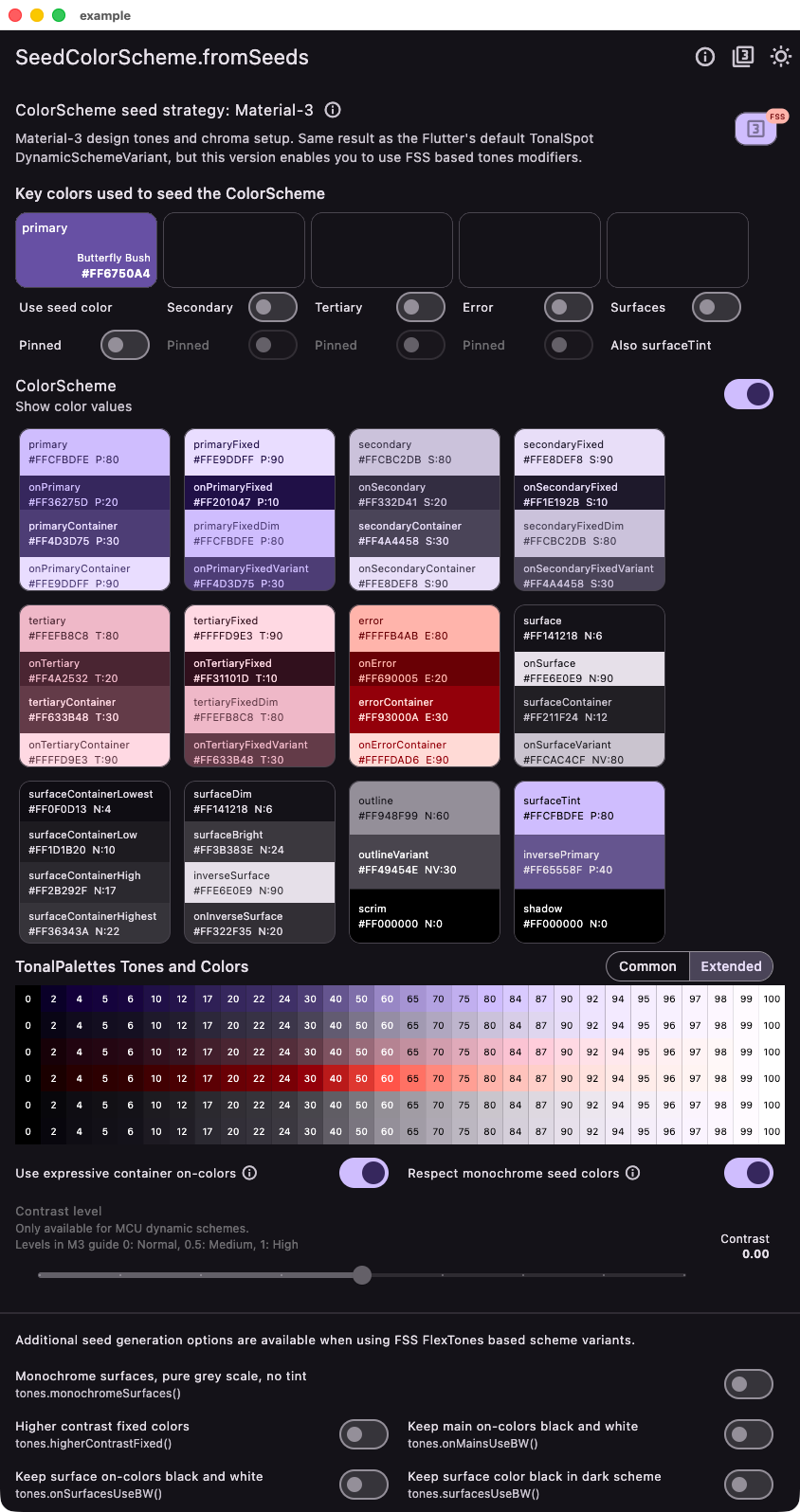Viewport: 800px width, 1512px height.
Task: Select the onPrimaryFixedVariant swatch
Action: click(260, 574)
